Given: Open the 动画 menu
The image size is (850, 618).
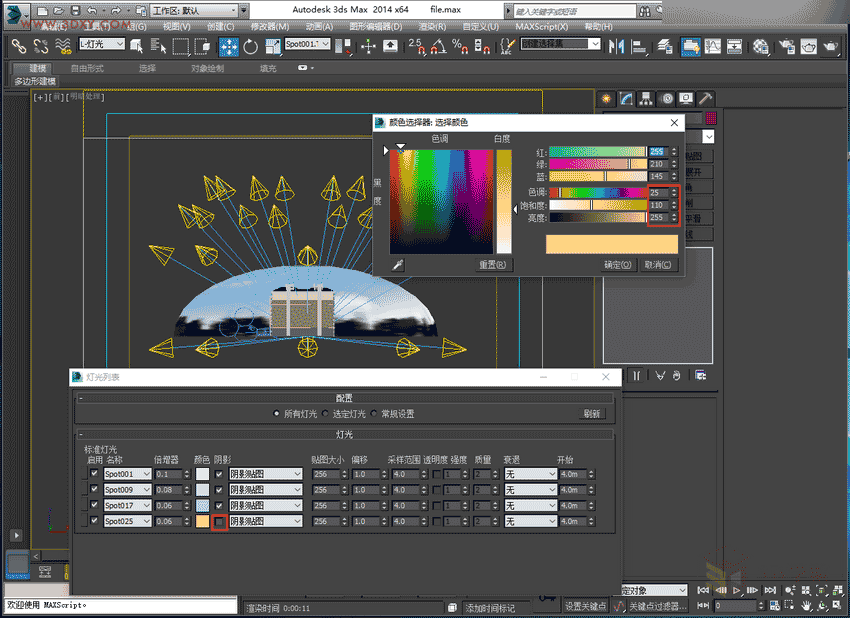Looking at the screenshot, I should (319, 27).
